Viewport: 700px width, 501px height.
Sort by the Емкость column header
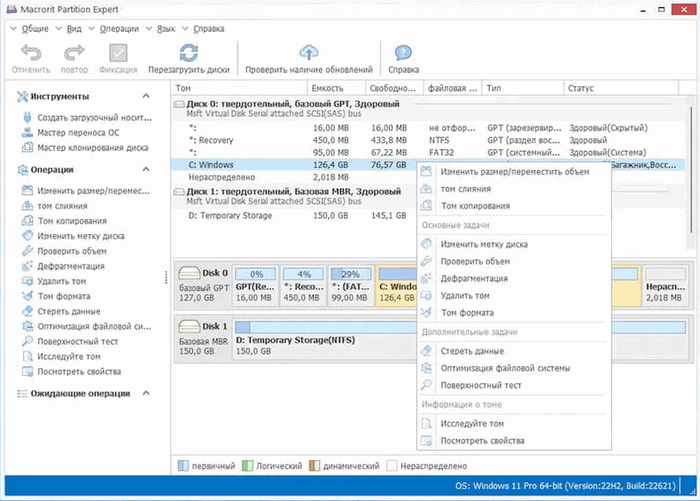[x=336, y=88]
